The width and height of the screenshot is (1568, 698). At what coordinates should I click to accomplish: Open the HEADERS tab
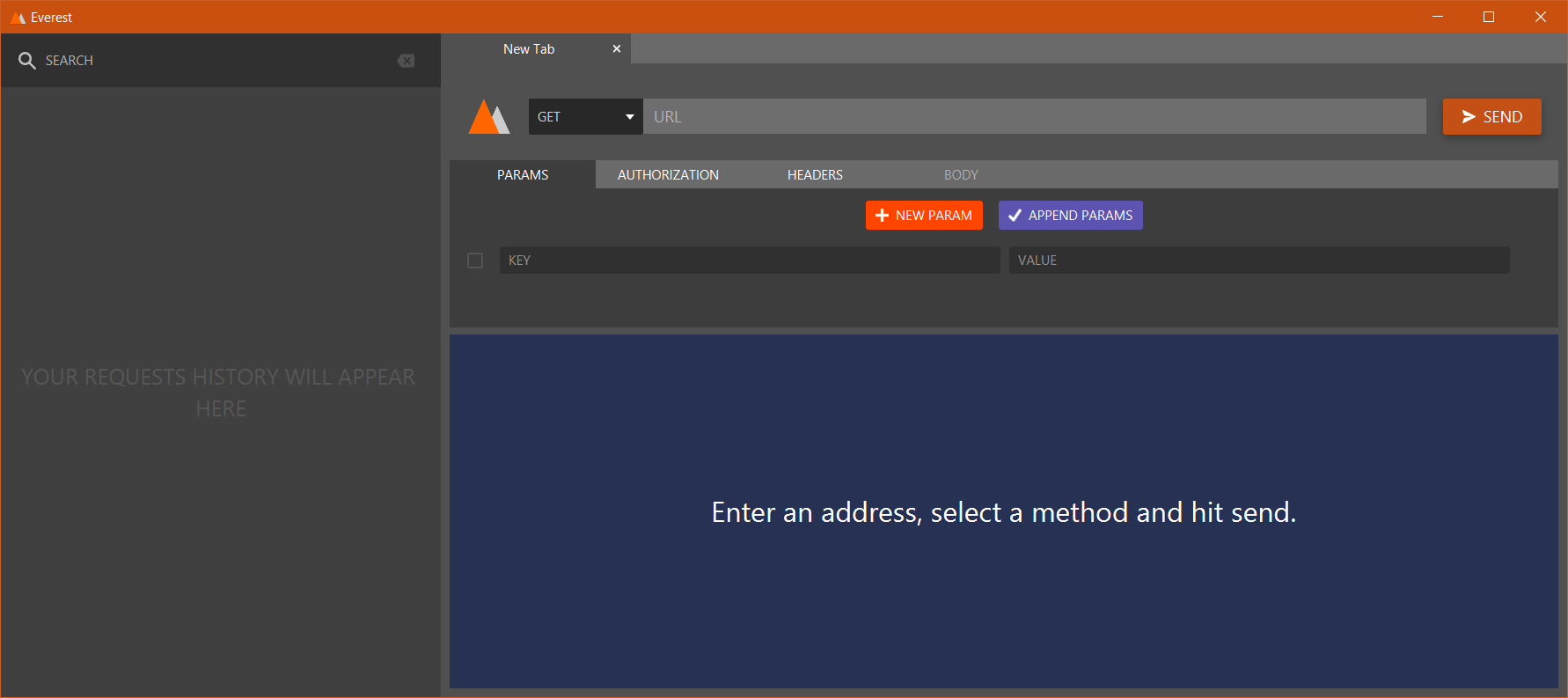[x=815, y=174]
